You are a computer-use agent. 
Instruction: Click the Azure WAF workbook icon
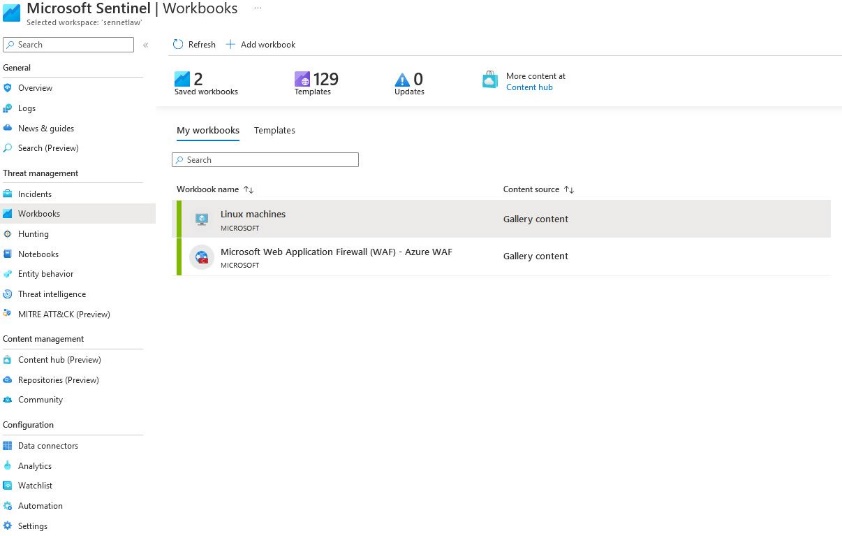click(202, 257)
